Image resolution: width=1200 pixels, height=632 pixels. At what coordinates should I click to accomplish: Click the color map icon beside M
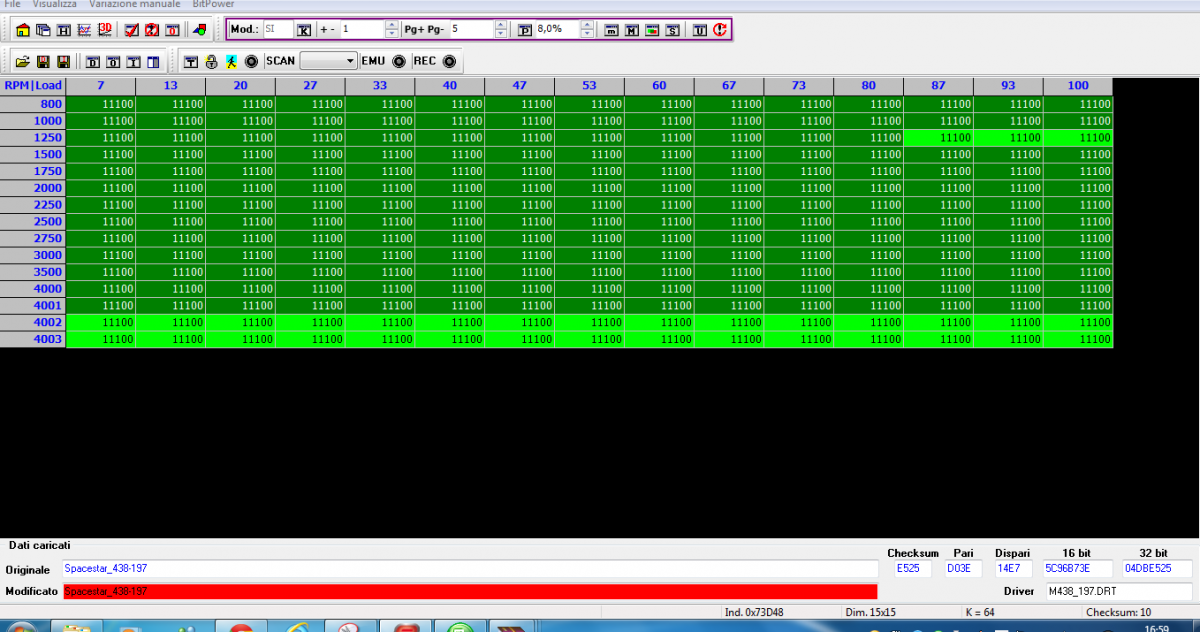[652, 30]
